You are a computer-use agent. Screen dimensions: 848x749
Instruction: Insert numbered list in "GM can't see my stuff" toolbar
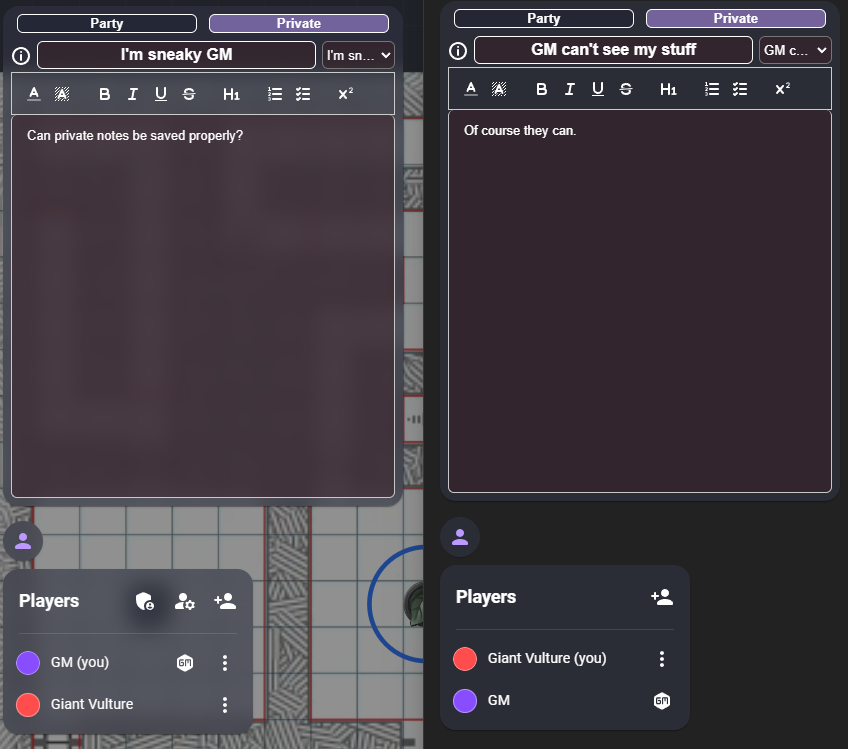(712, 89)
